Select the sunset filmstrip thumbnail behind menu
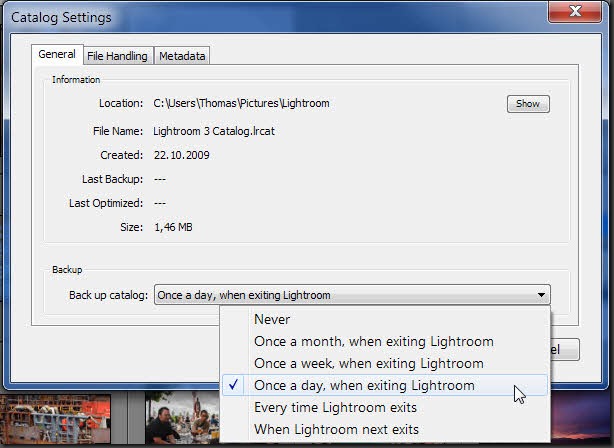The image size is (614, 448). (x=581, y=417)
